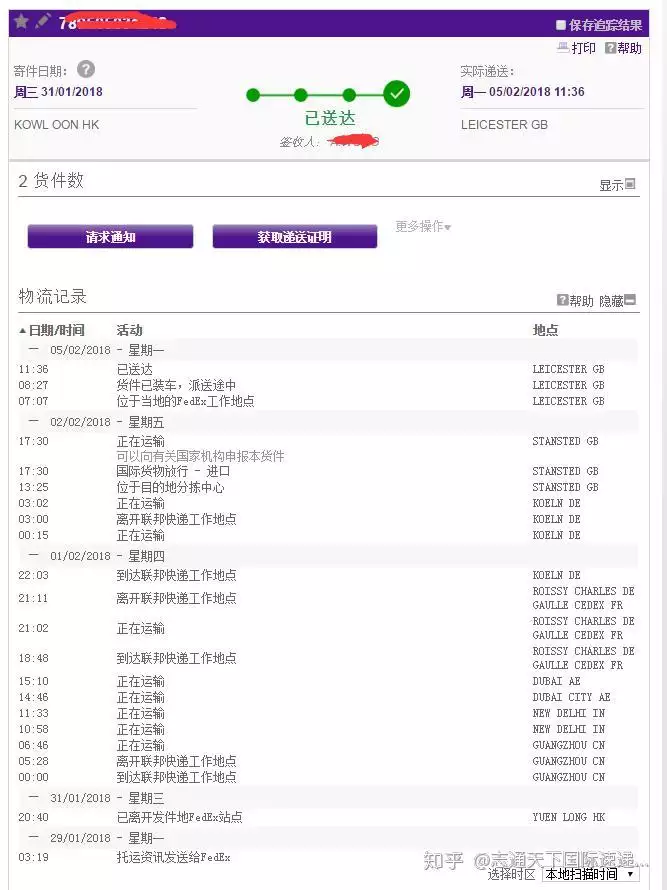Click the 周一 05/02/2018 11:36 delivery time
Screen dimensions: 667x890
[x=522, y=92]
